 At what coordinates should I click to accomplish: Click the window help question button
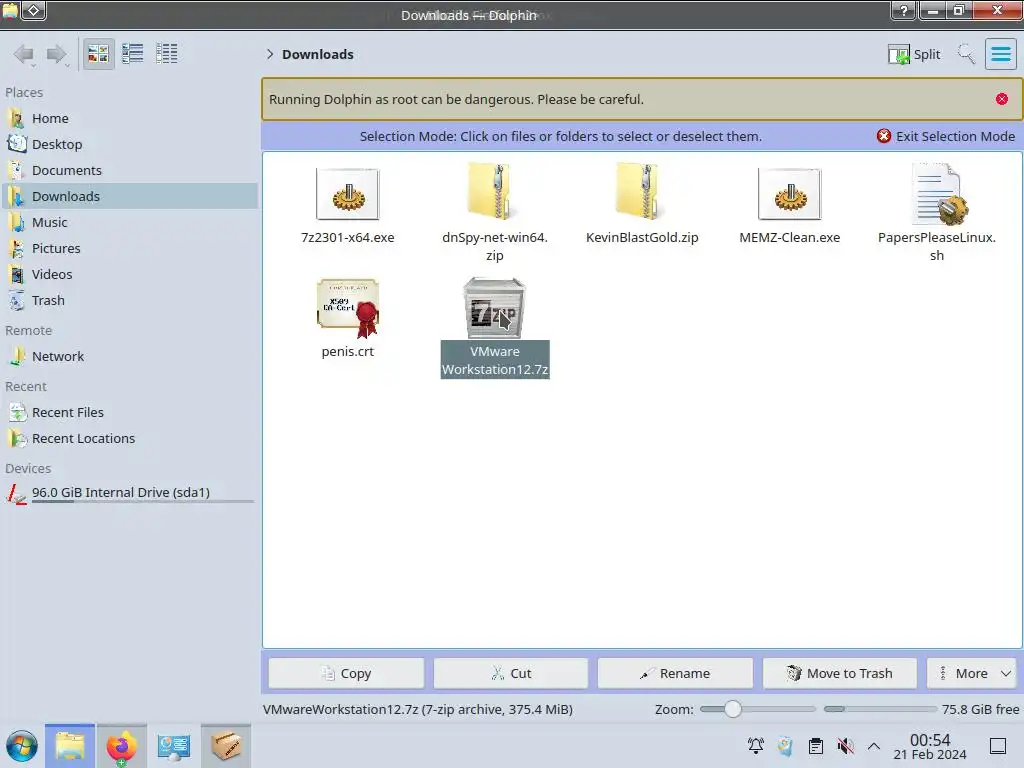click(x=904, y=10)
